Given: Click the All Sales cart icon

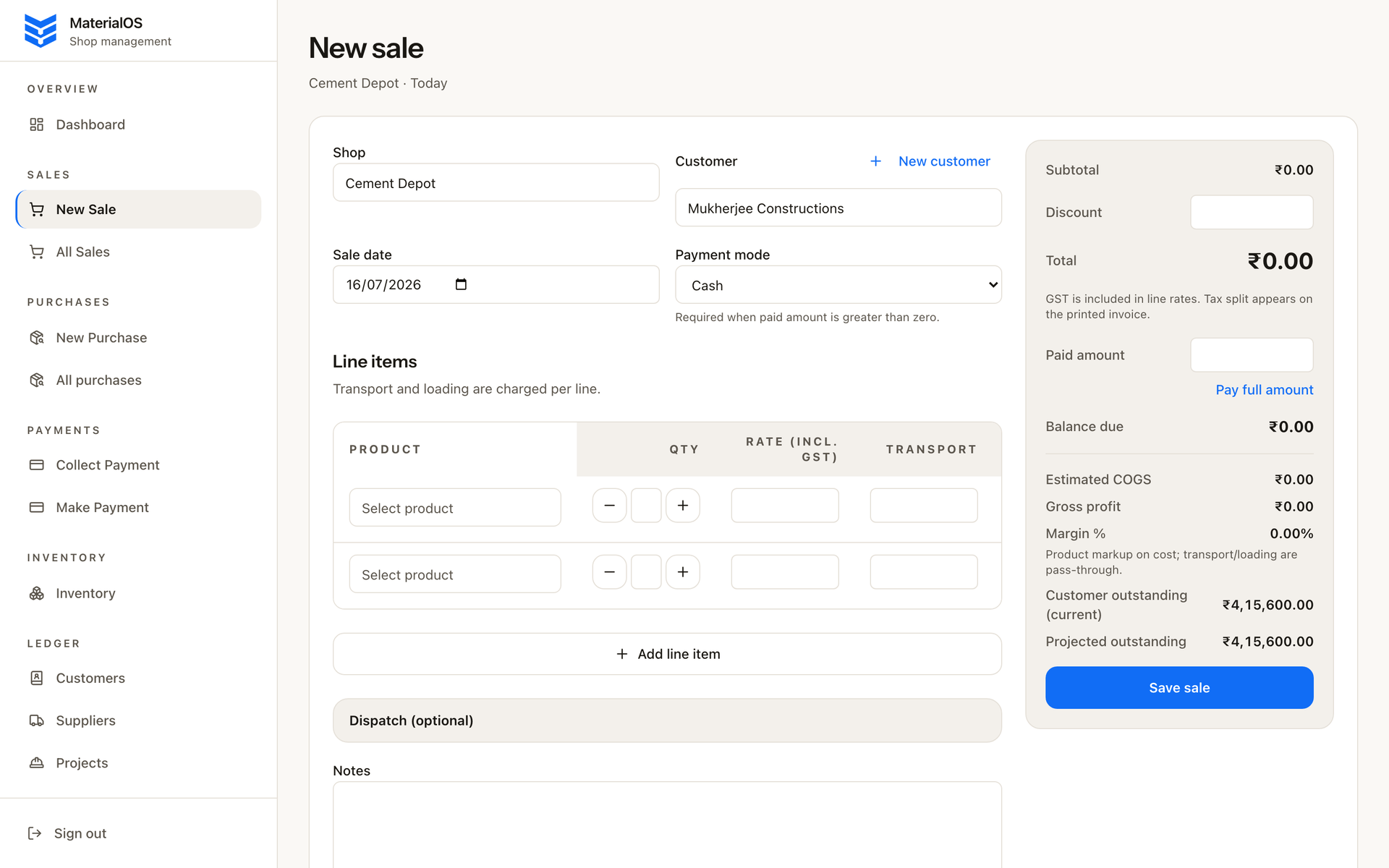Looking at the screenshot, I should pos(37,252).
